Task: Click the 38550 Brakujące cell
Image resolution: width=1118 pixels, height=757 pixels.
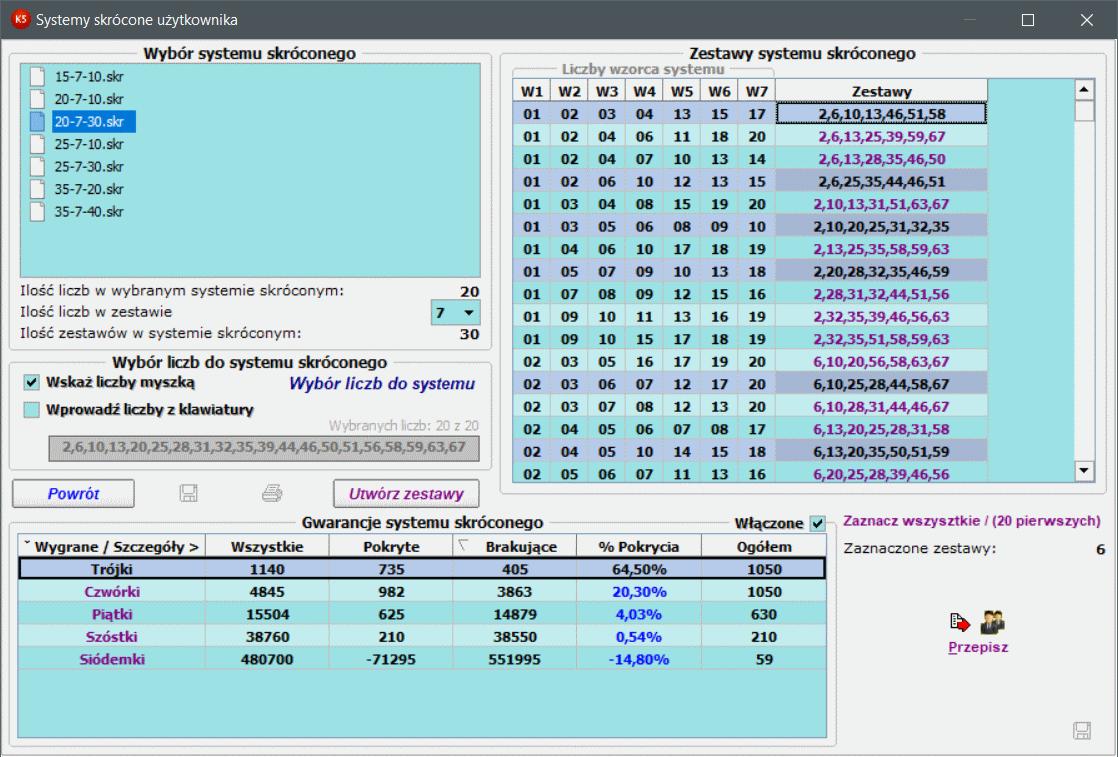Action: coord(515,637)
